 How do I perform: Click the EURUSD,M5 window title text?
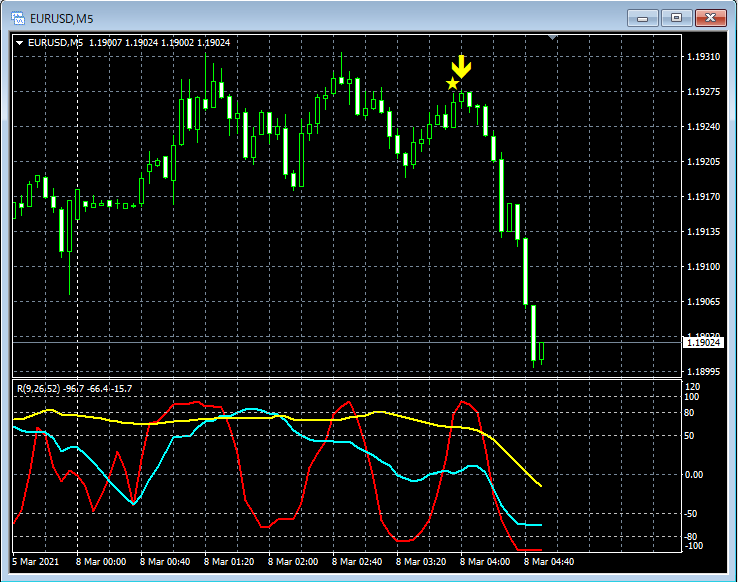[x=61, y=19]
